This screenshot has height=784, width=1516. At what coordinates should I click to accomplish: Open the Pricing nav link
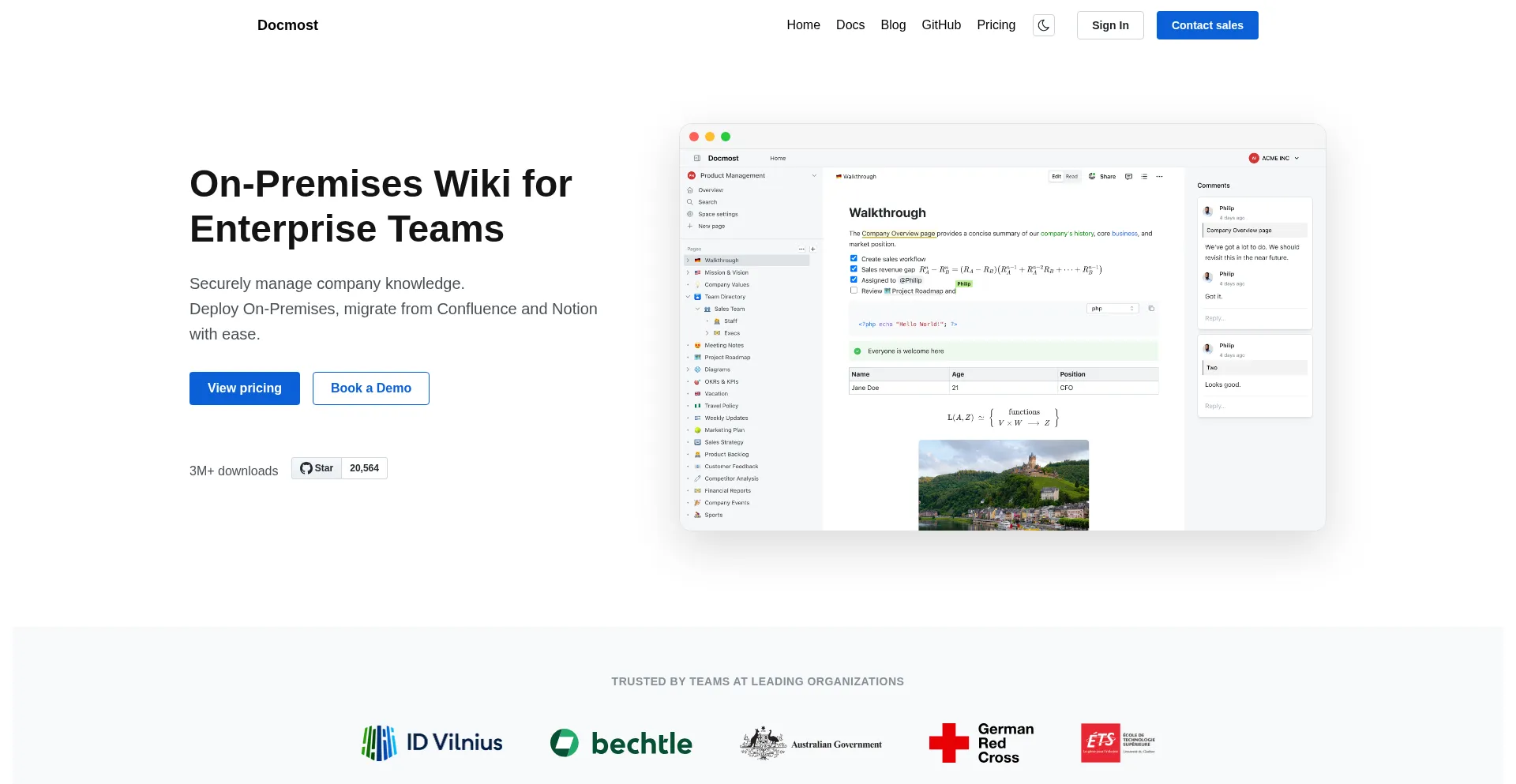click(x=996, y=25)
